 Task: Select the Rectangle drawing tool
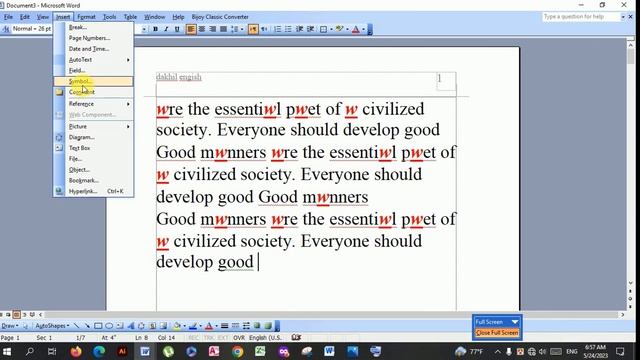98,326
